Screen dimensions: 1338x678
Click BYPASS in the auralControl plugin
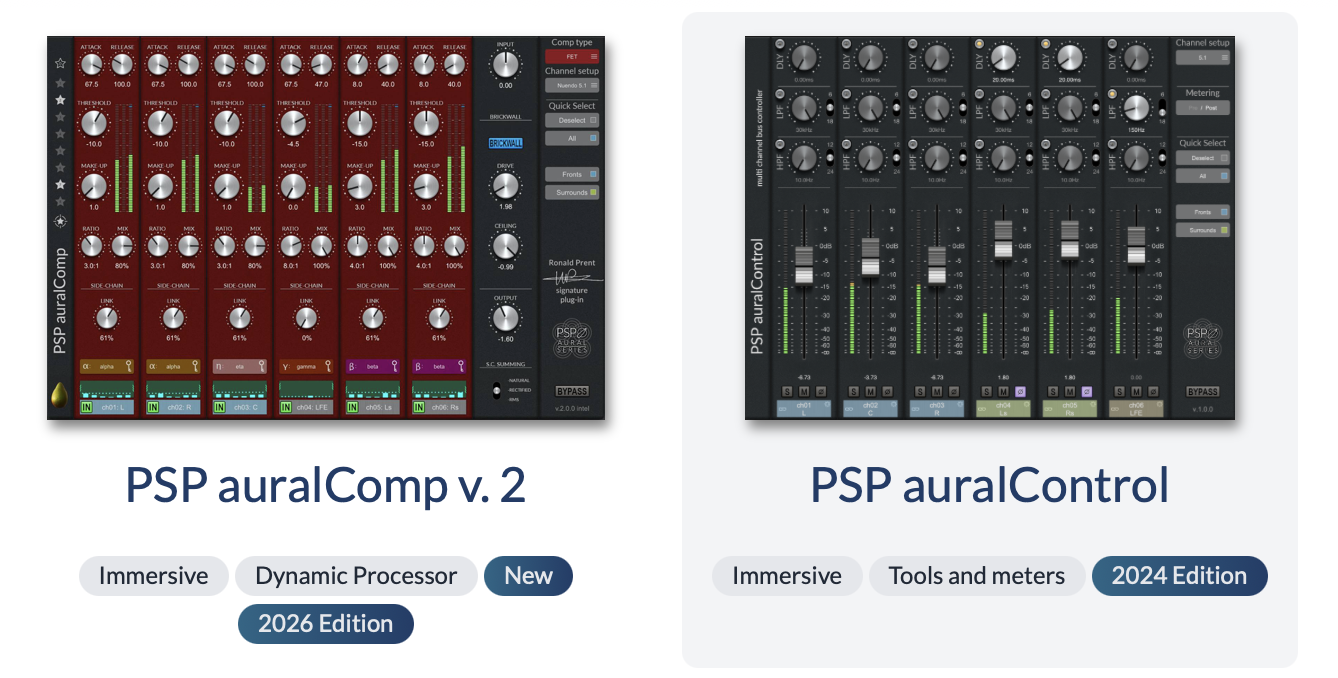point(1203,392)
